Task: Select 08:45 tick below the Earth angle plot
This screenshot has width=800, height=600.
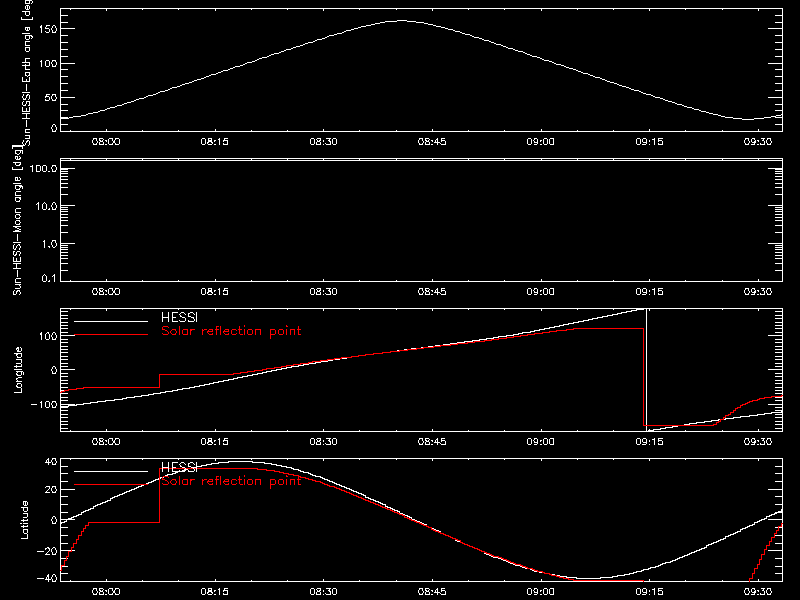Action: pos(432,142)
